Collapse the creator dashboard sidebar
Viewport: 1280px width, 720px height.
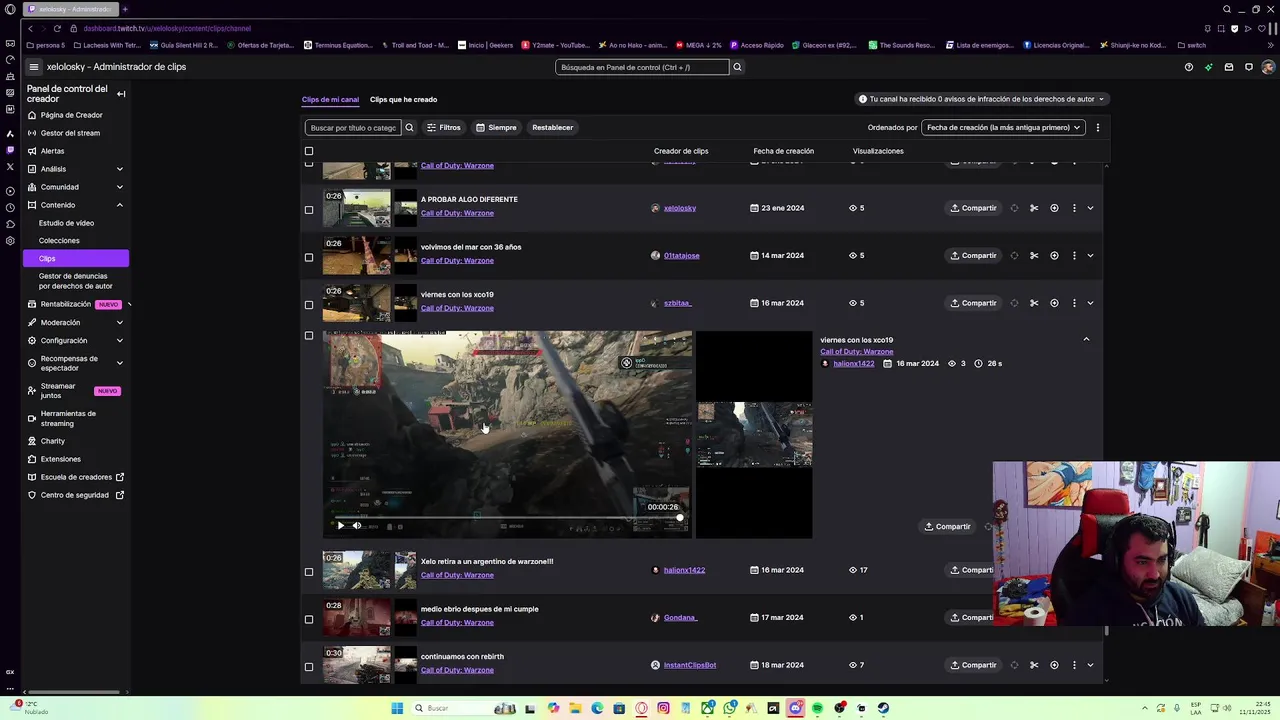[121, 94]
